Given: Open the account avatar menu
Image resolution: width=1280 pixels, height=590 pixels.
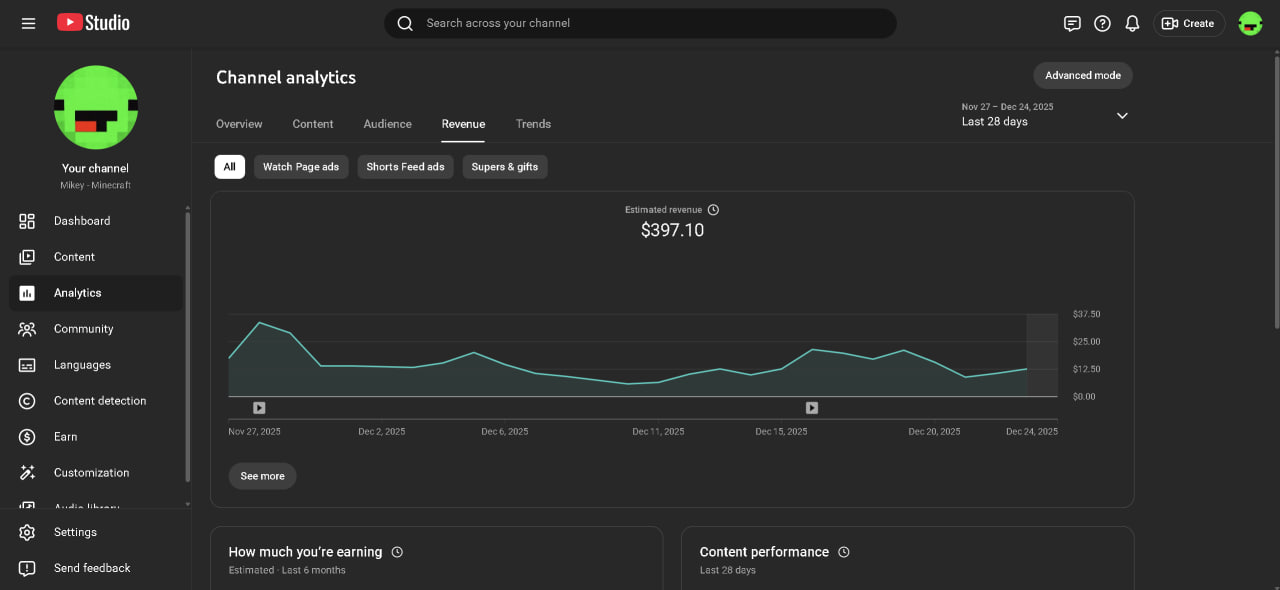Looking at the screenshot, I should 1250,23.
